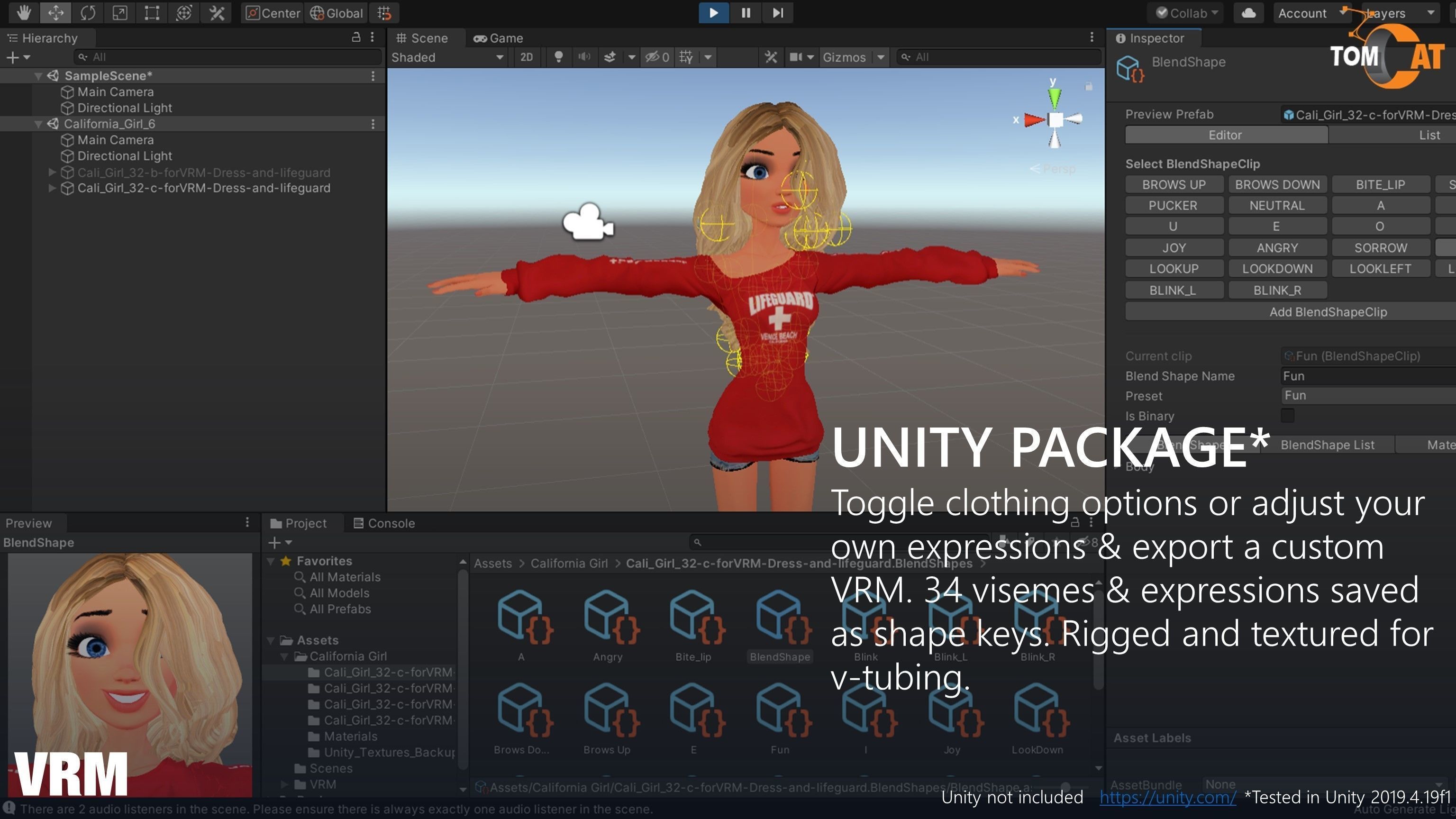Select the Rotate tool
The width and height of the screenshot is (1456, 819).
click(x=88, y=12)
